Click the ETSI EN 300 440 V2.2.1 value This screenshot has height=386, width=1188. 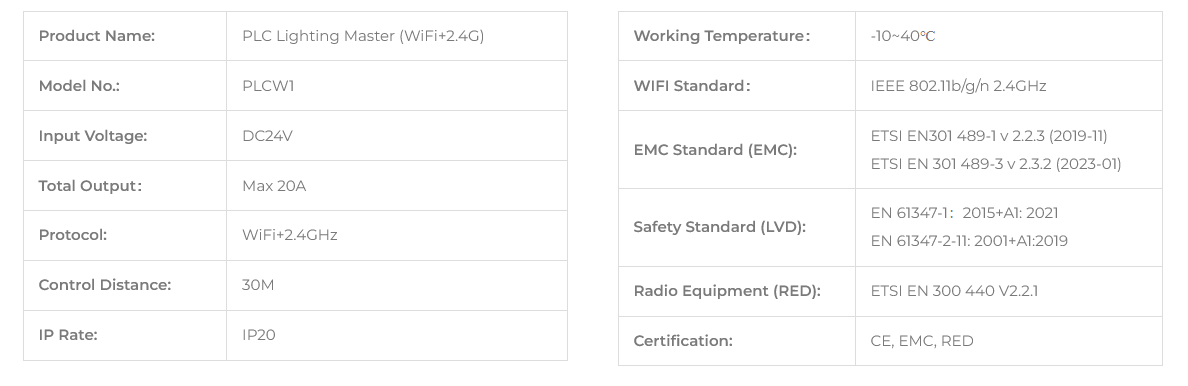[x=954, y=291]
